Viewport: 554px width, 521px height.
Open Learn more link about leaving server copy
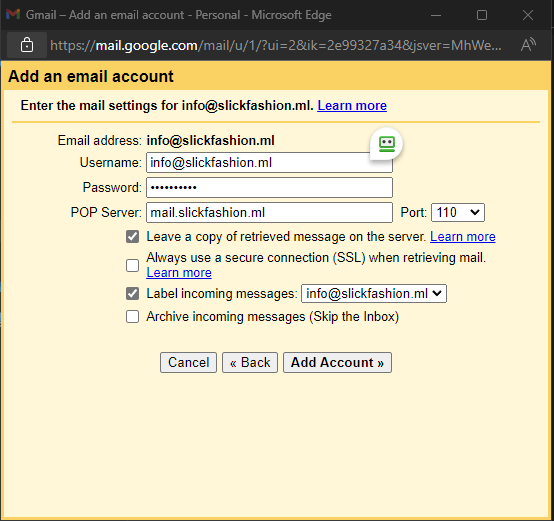click(x=462, y=237)
